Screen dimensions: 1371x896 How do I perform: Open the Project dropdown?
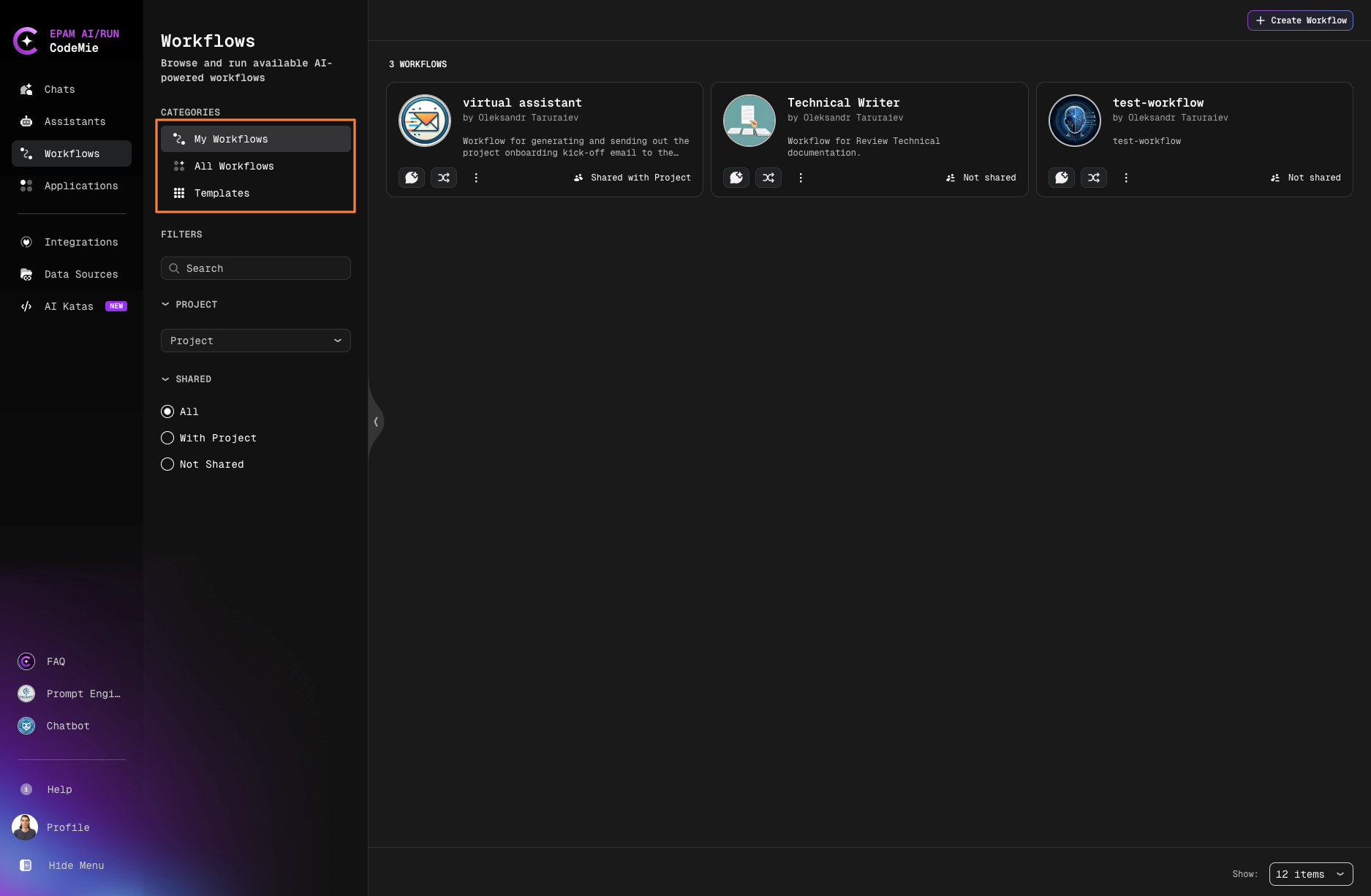click(255, 341)
